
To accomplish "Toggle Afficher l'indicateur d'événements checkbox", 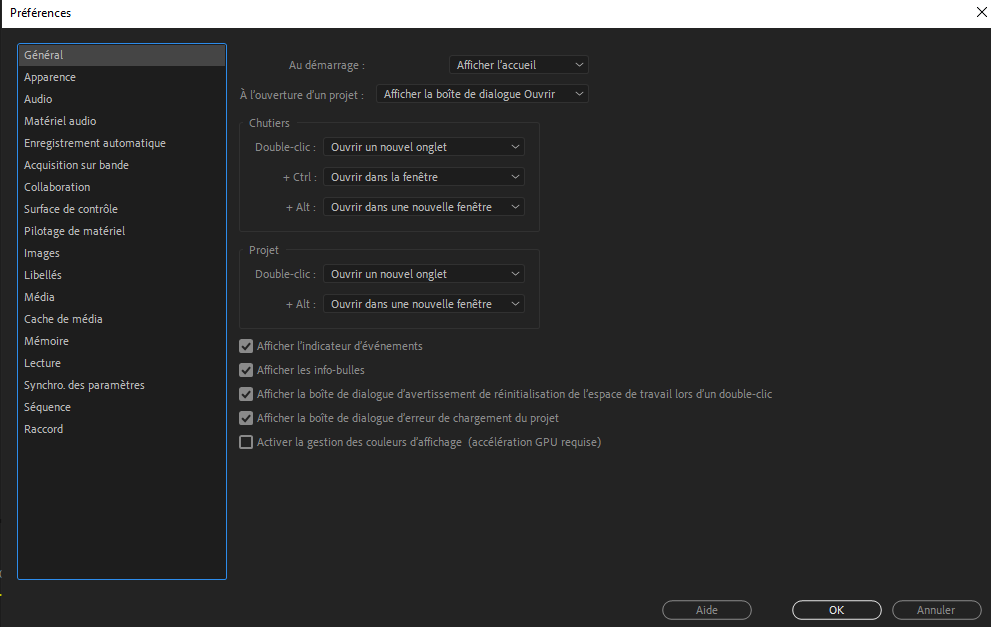I will coord(246,346).
